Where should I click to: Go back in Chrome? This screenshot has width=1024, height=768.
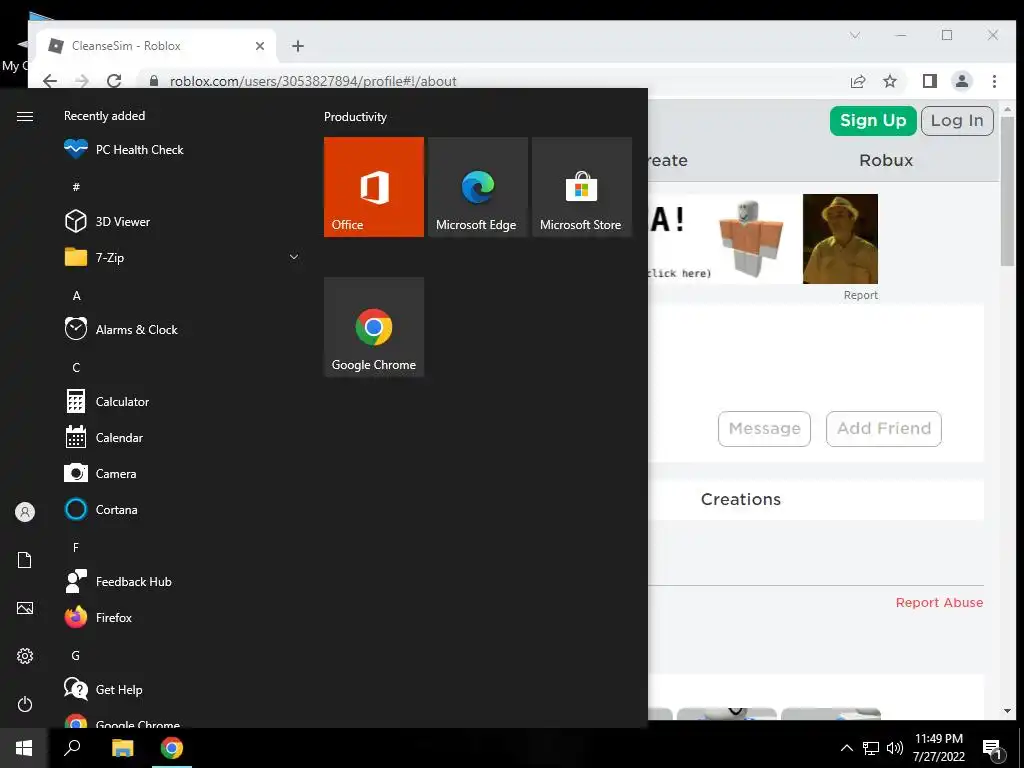[50, 81]
